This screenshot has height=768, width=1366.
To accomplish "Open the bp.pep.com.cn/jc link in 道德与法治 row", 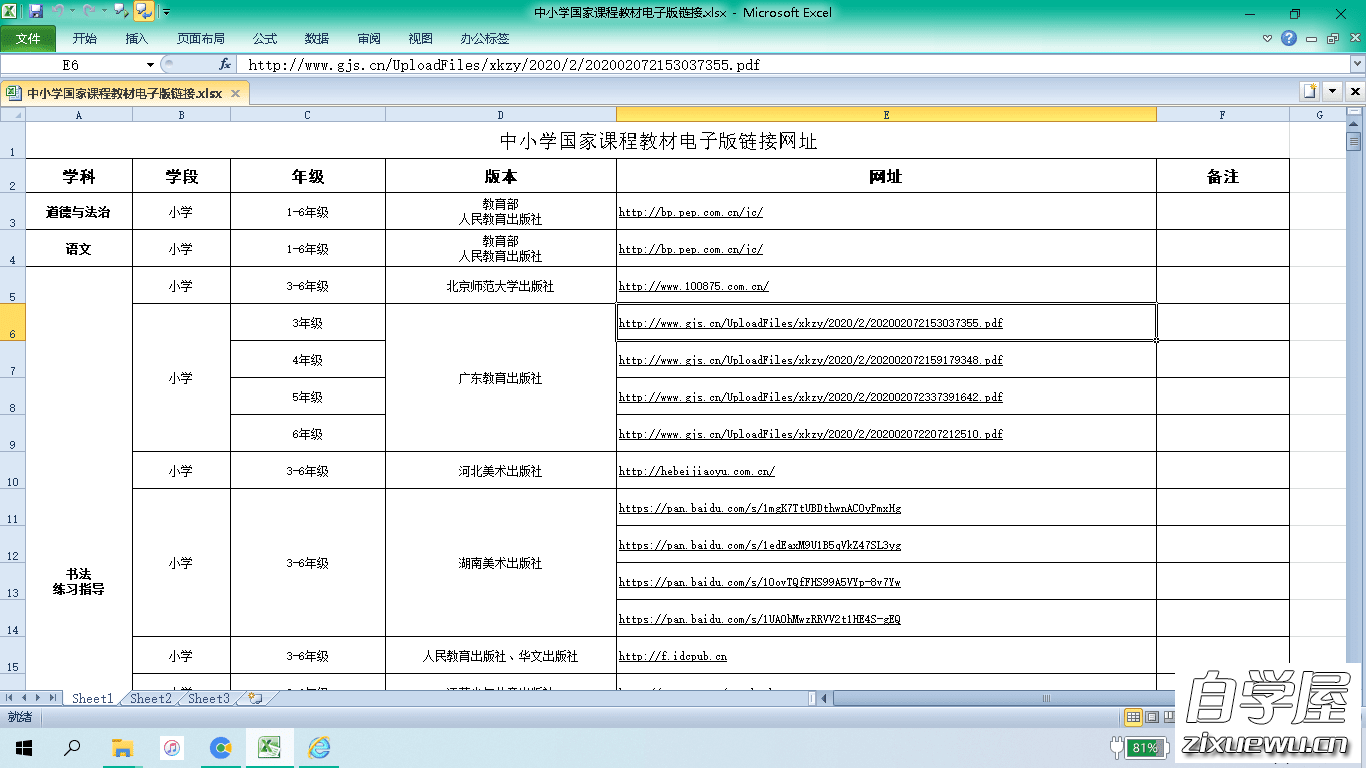I will coord(691,212).
